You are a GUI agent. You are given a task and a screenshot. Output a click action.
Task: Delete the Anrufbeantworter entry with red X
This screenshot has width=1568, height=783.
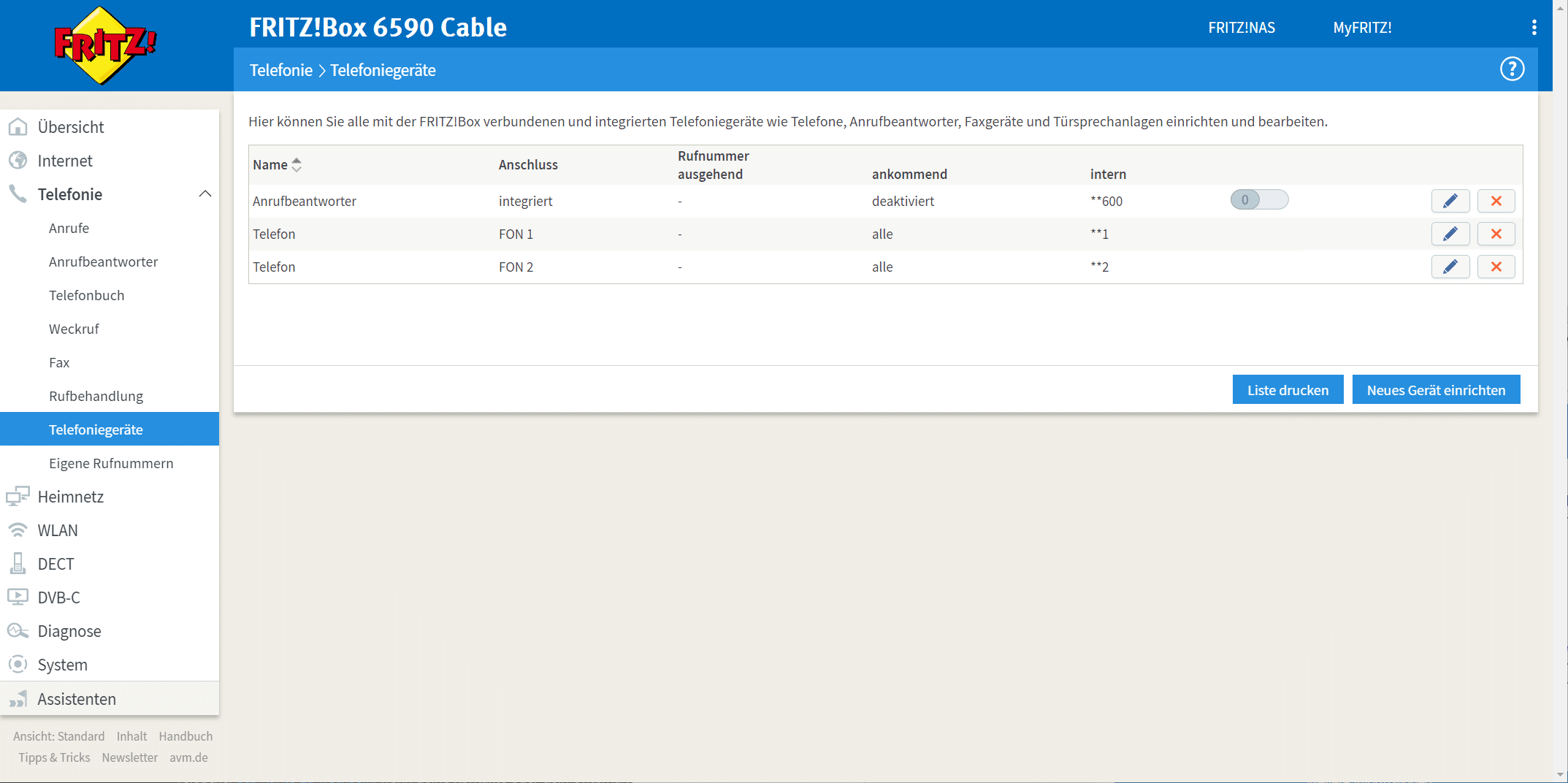click(x=1496, y=201)
